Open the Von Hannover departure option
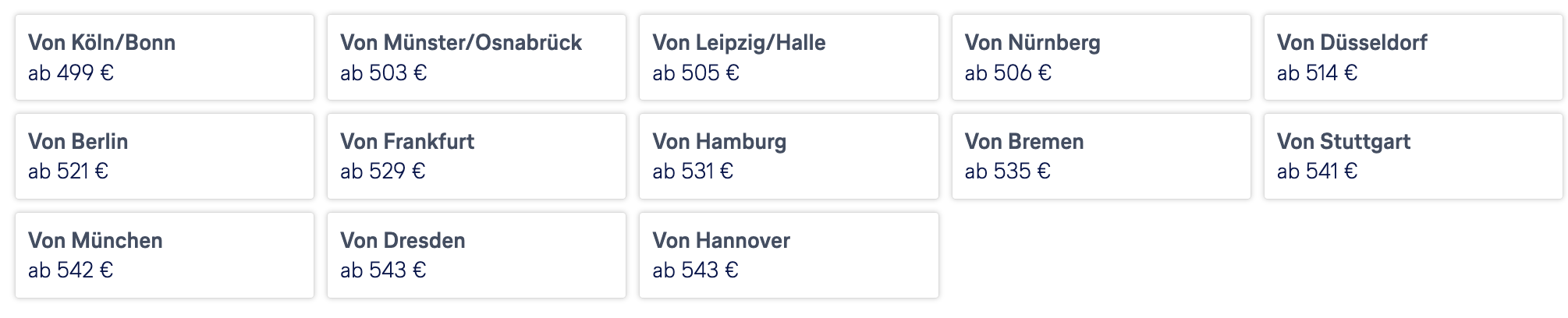1568x318 pixels. [788, 255]
